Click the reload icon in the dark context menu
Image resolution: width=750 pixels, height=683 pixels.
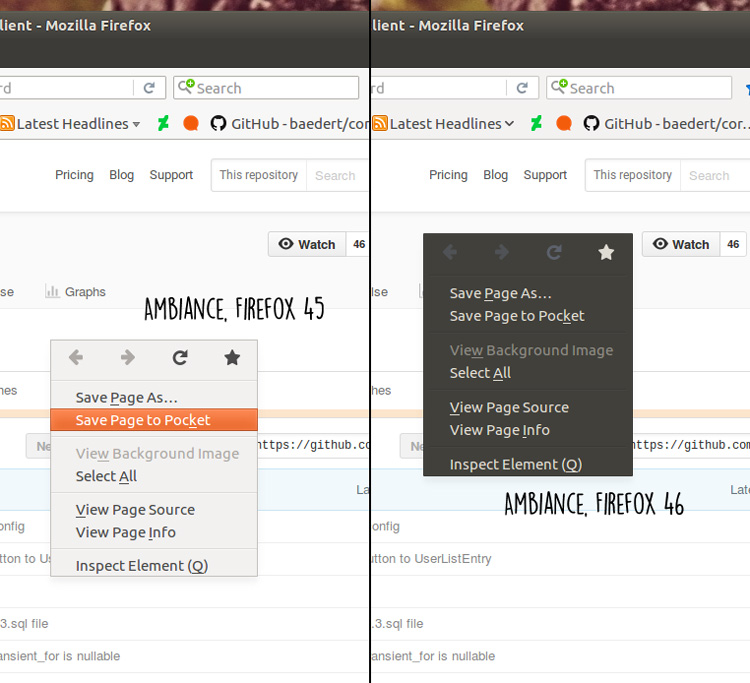tap(554, 253)
